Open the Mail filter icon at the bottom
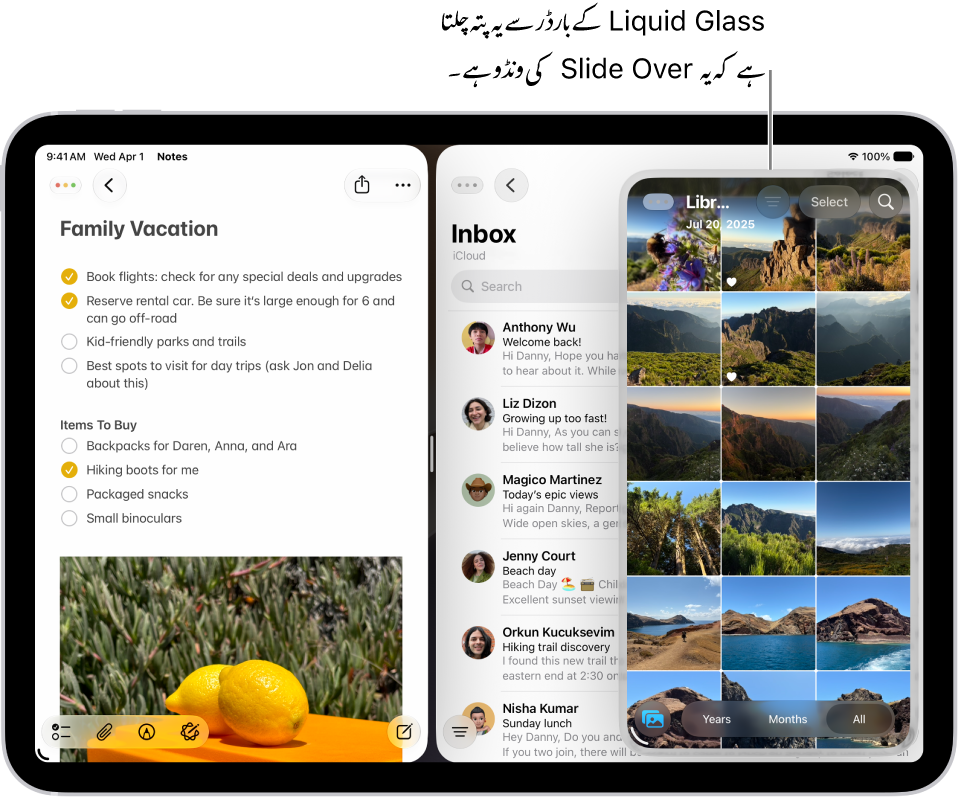Viewport: 960px width, 798px height. pyautogui.click(x=460, y=731)
